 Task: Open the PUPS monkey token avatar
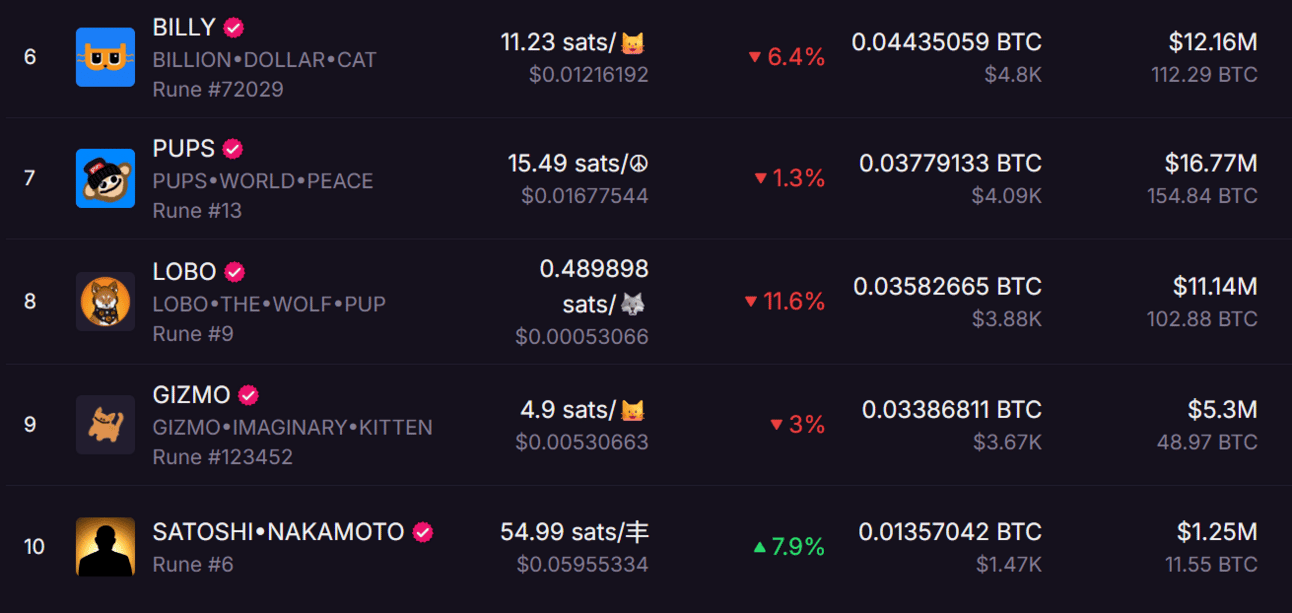(x=105, y=178)
